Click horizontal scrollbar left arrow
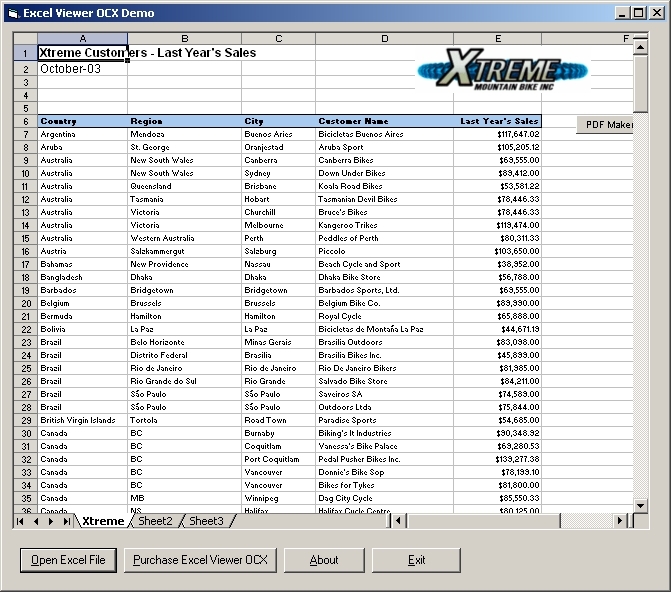 (x=398, y=521)
